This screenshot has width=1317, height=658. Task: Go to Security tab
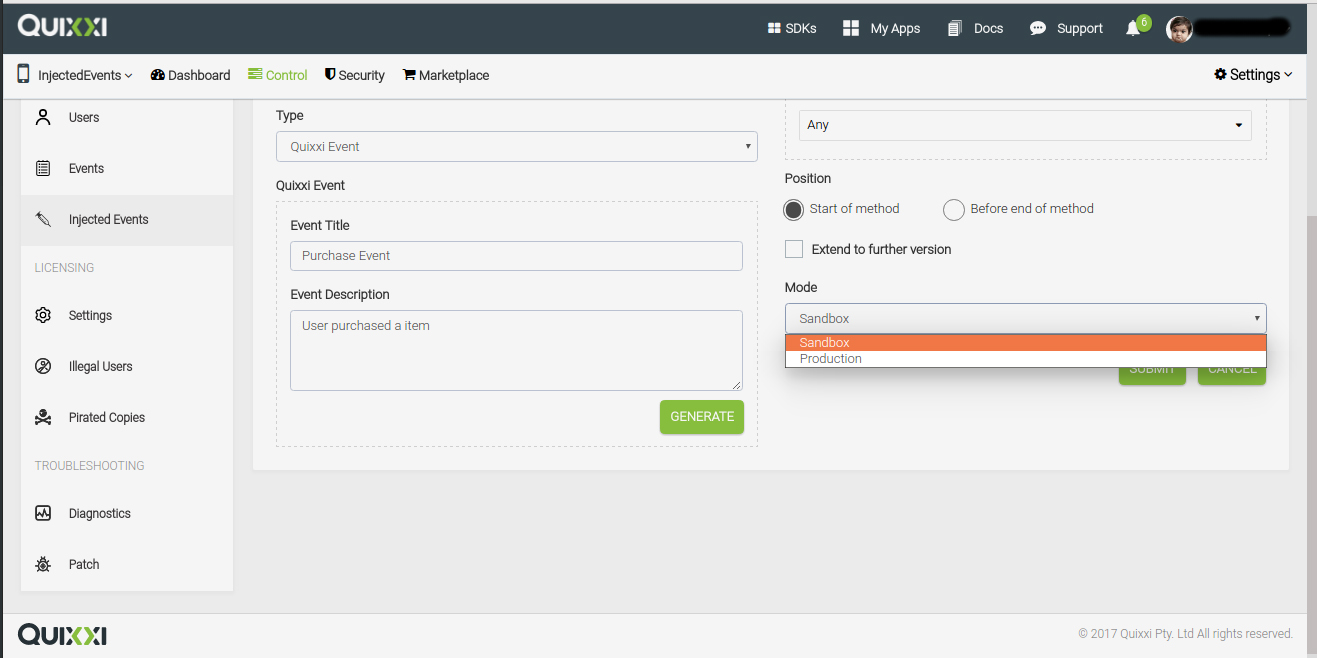(x=355, y=75)
